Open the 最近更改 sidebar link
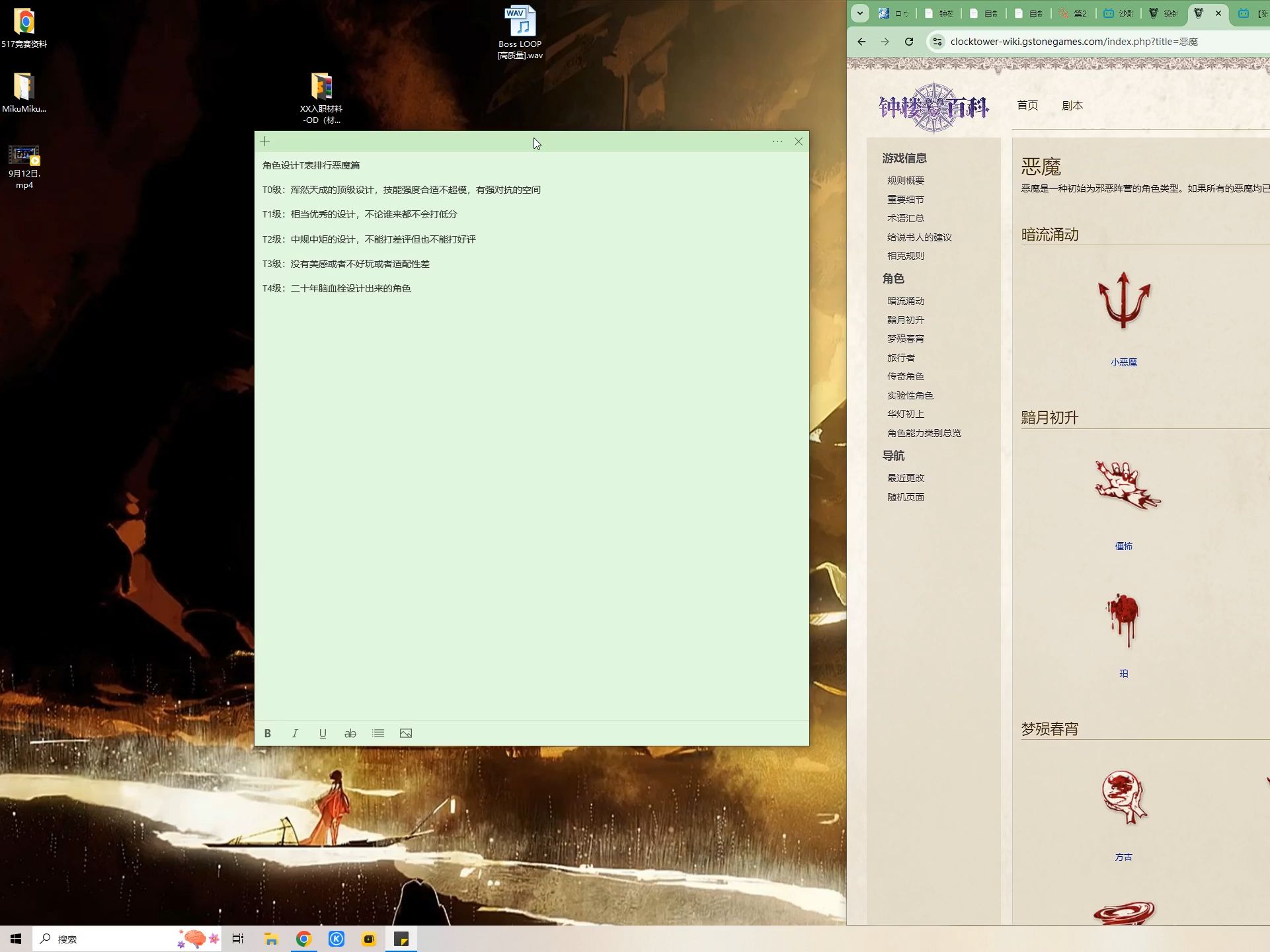 coord(906,478)
